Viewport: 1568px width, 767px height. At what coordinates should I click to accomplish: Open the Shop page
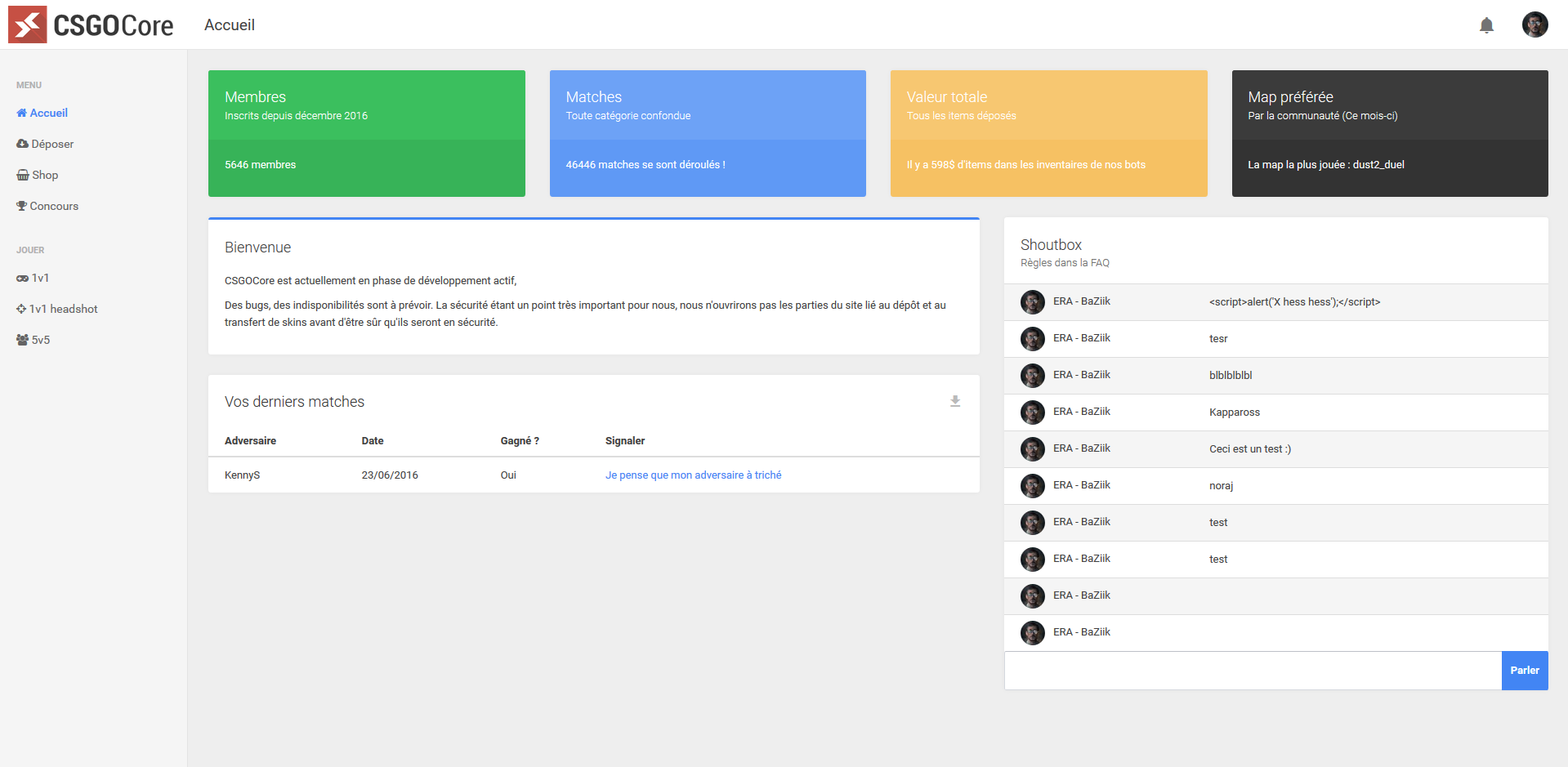coord(45,175)
